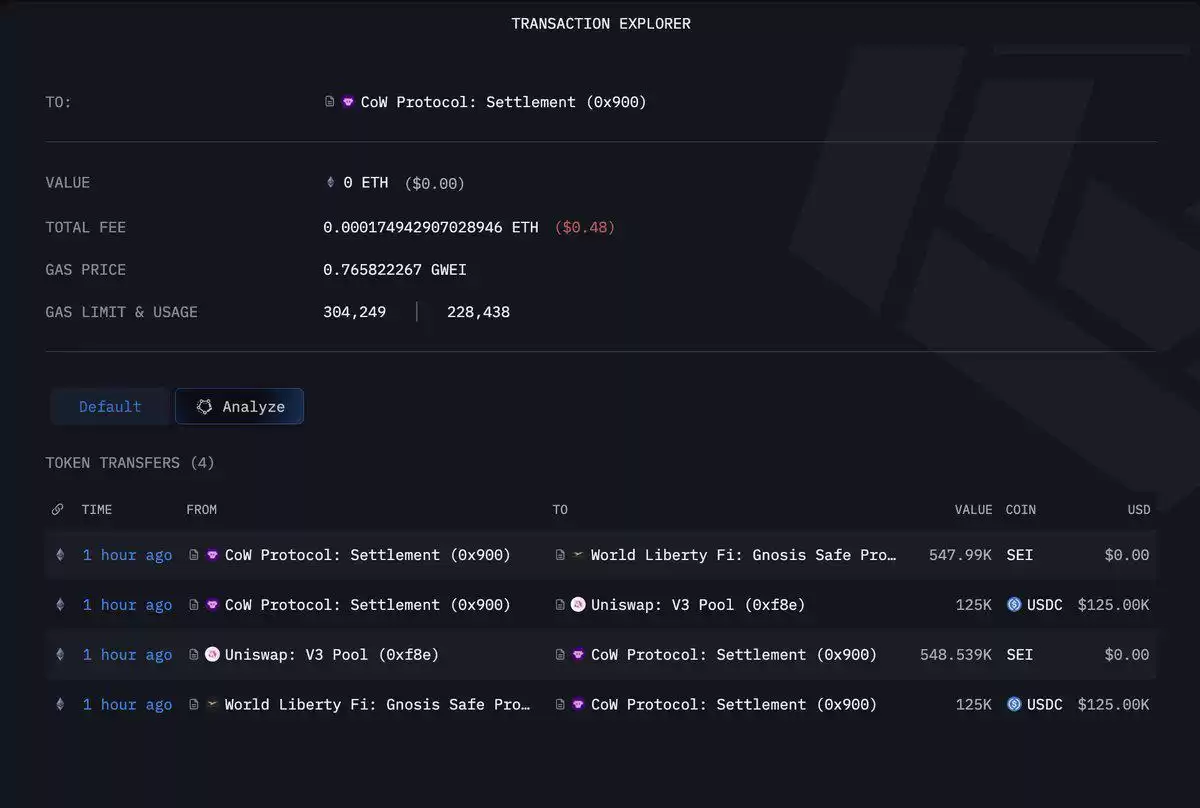Click the link icon in the table header
1200x808 pixels.
point(57,510)
